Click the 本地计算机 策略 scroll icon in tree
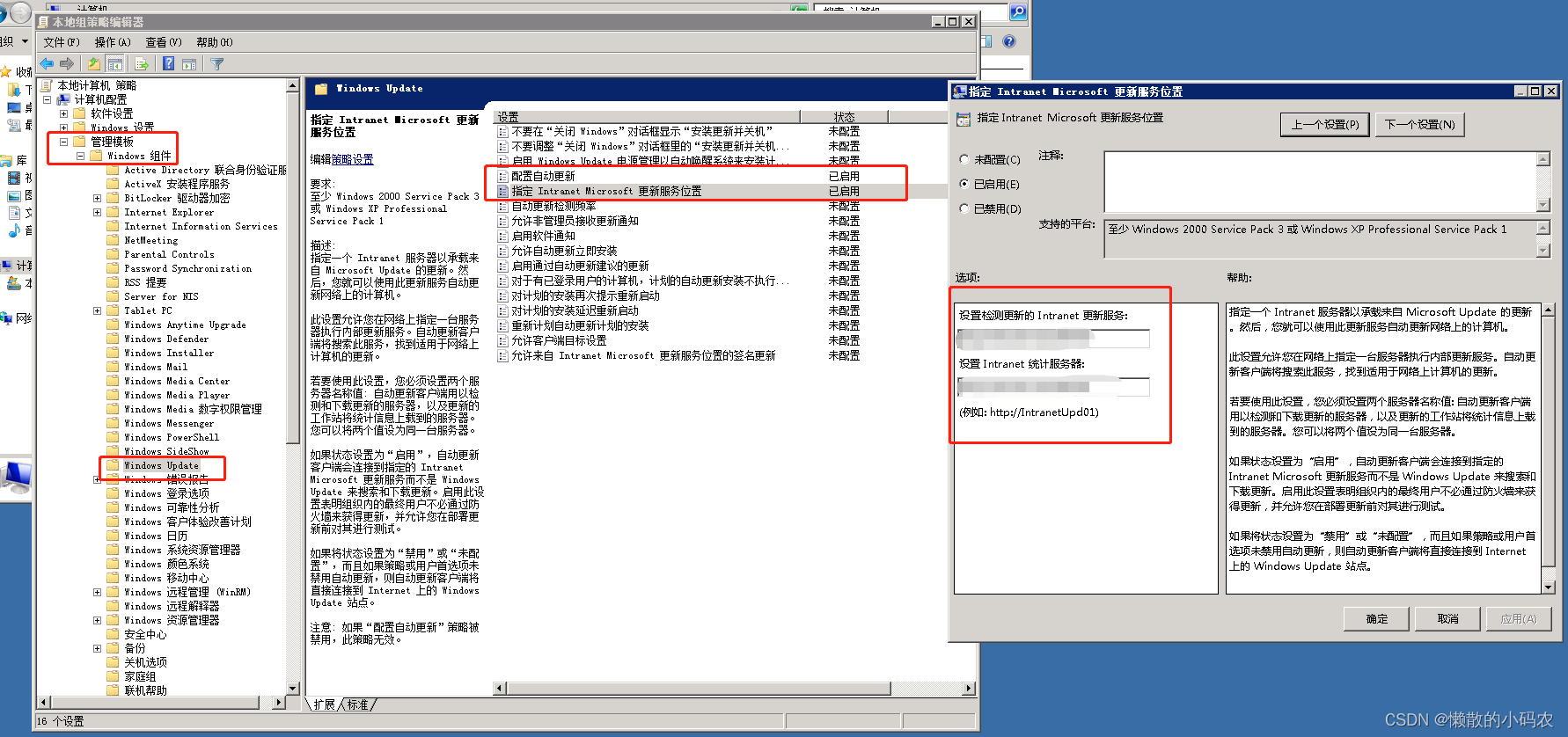This screenshot has width=1568, height=737. (48, 85)
